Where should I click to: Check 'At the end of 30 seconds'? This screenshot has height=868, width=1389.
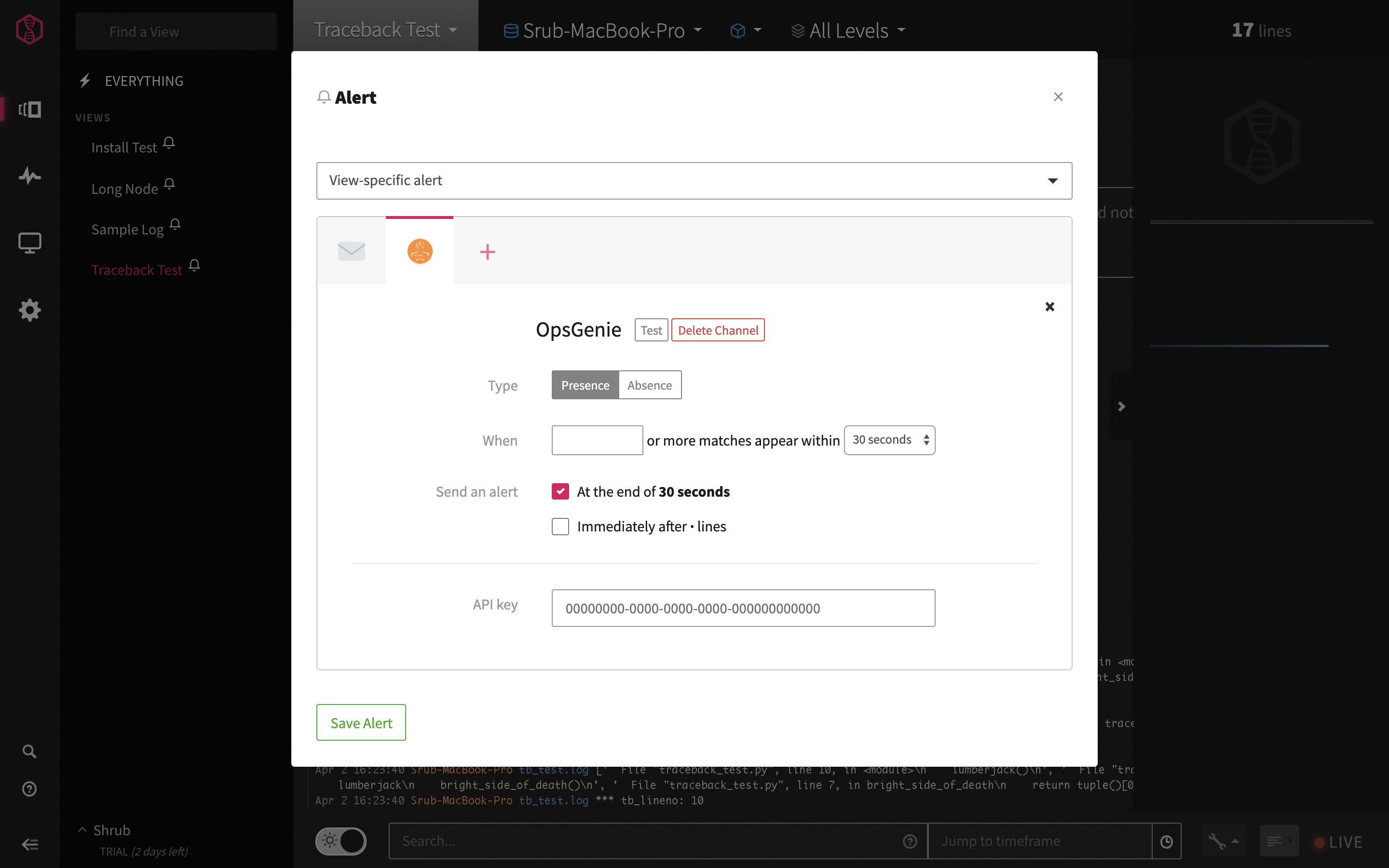560,491
